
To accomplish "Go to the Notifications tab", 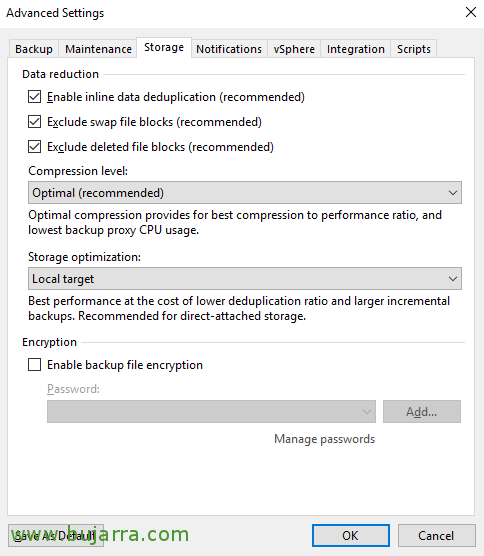I will click(x=229, y=49).
